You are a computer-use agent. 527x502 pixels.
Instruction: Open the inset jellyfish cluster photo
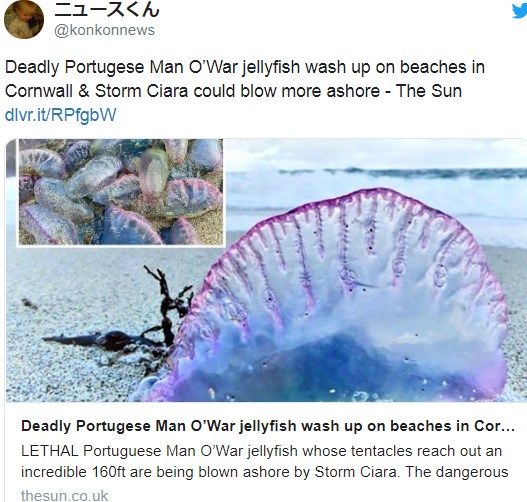tap(121, 192)
